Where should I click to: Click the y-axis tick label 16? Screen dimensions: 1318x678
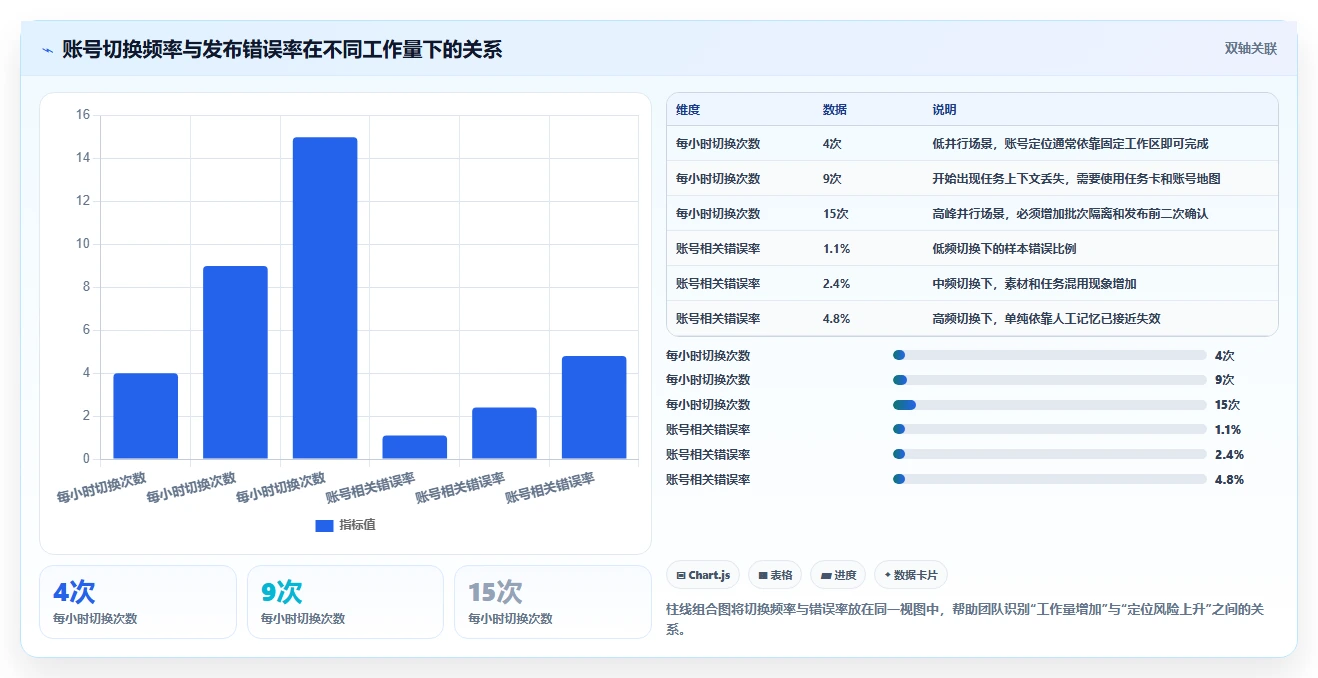83,115
